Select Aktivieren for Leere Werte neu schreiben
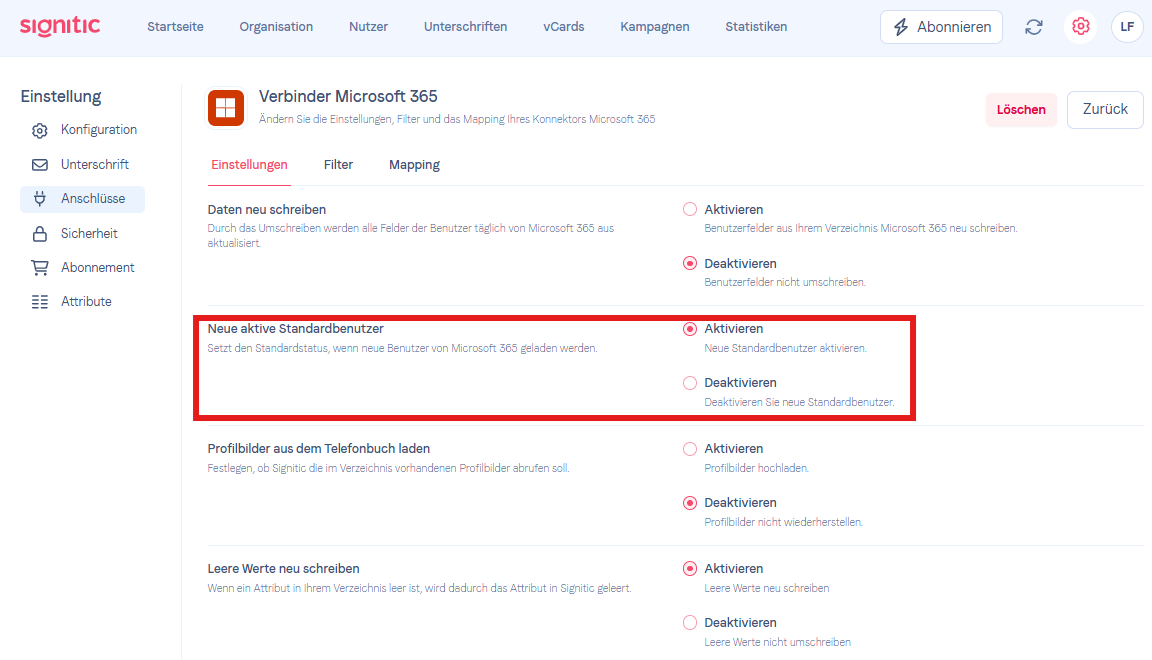 click(690, 569)
